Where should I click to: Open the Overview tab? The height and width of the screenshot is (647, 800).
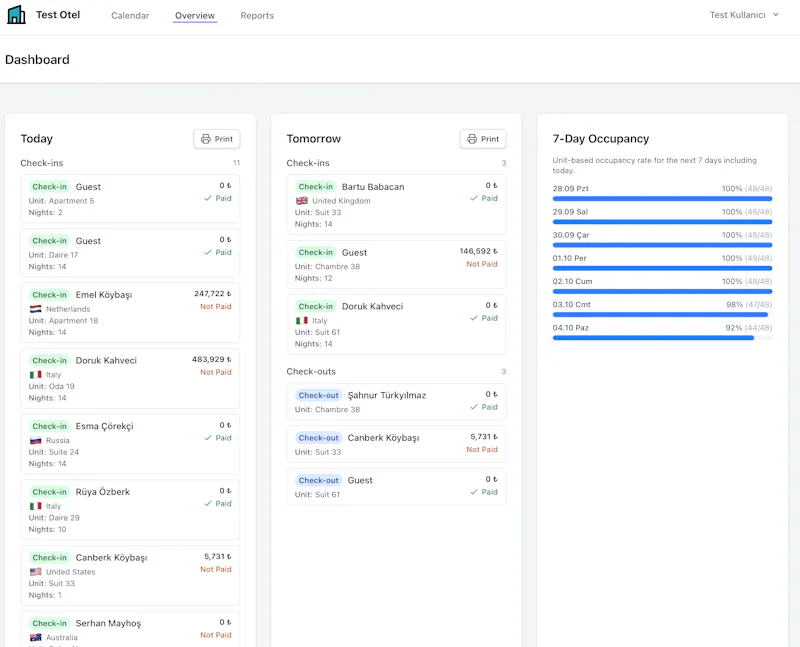coord(195,16)
